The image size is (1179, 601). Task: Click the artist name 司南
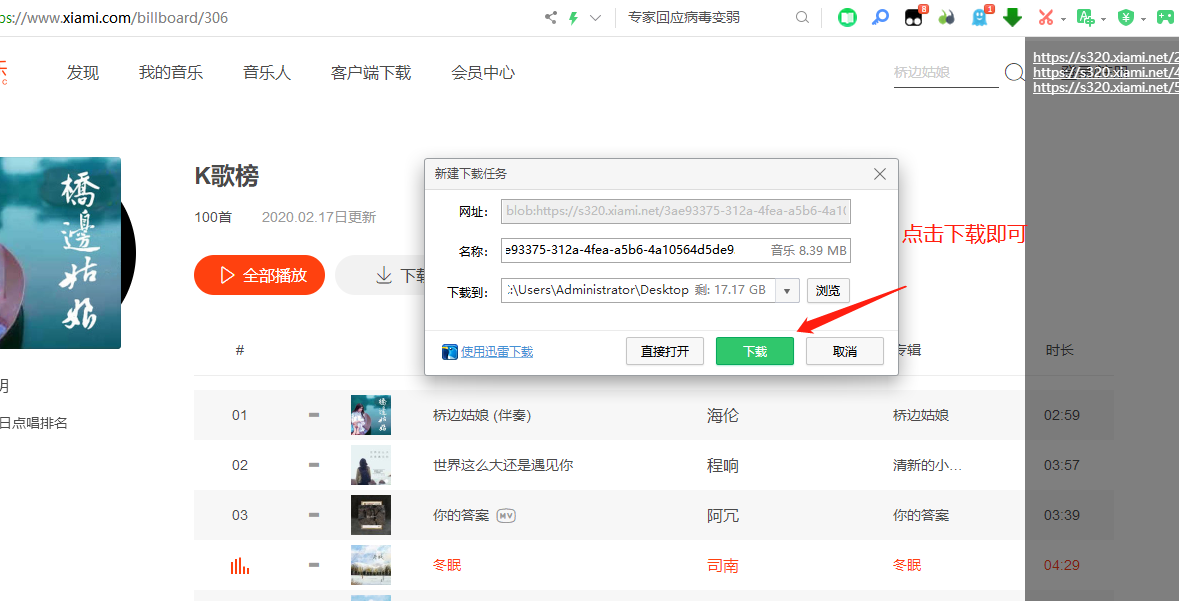pyautogui.click(x=723, y=565)
